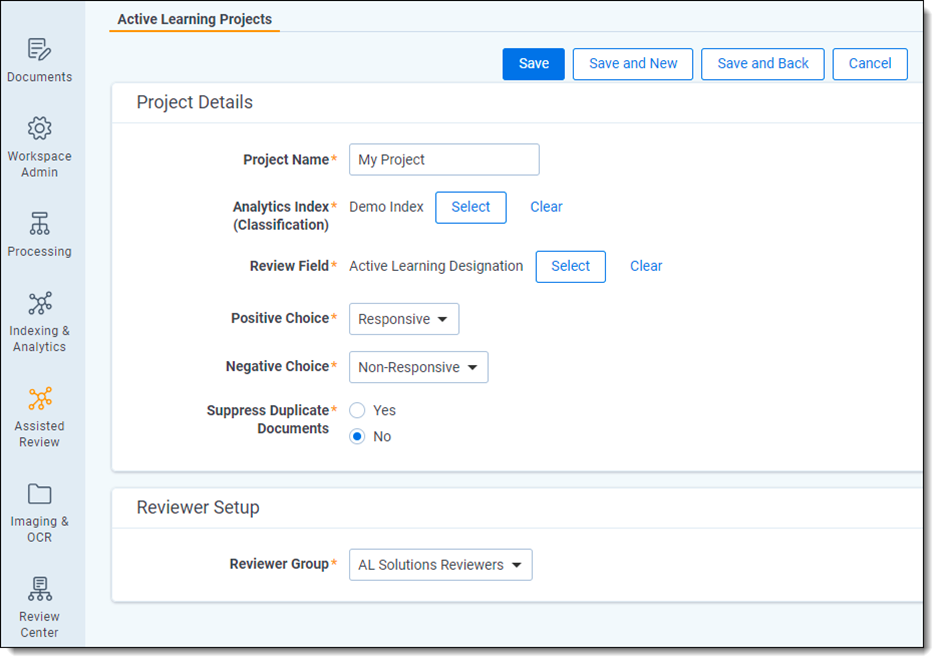Click Save to store the project

pos(533,63)
